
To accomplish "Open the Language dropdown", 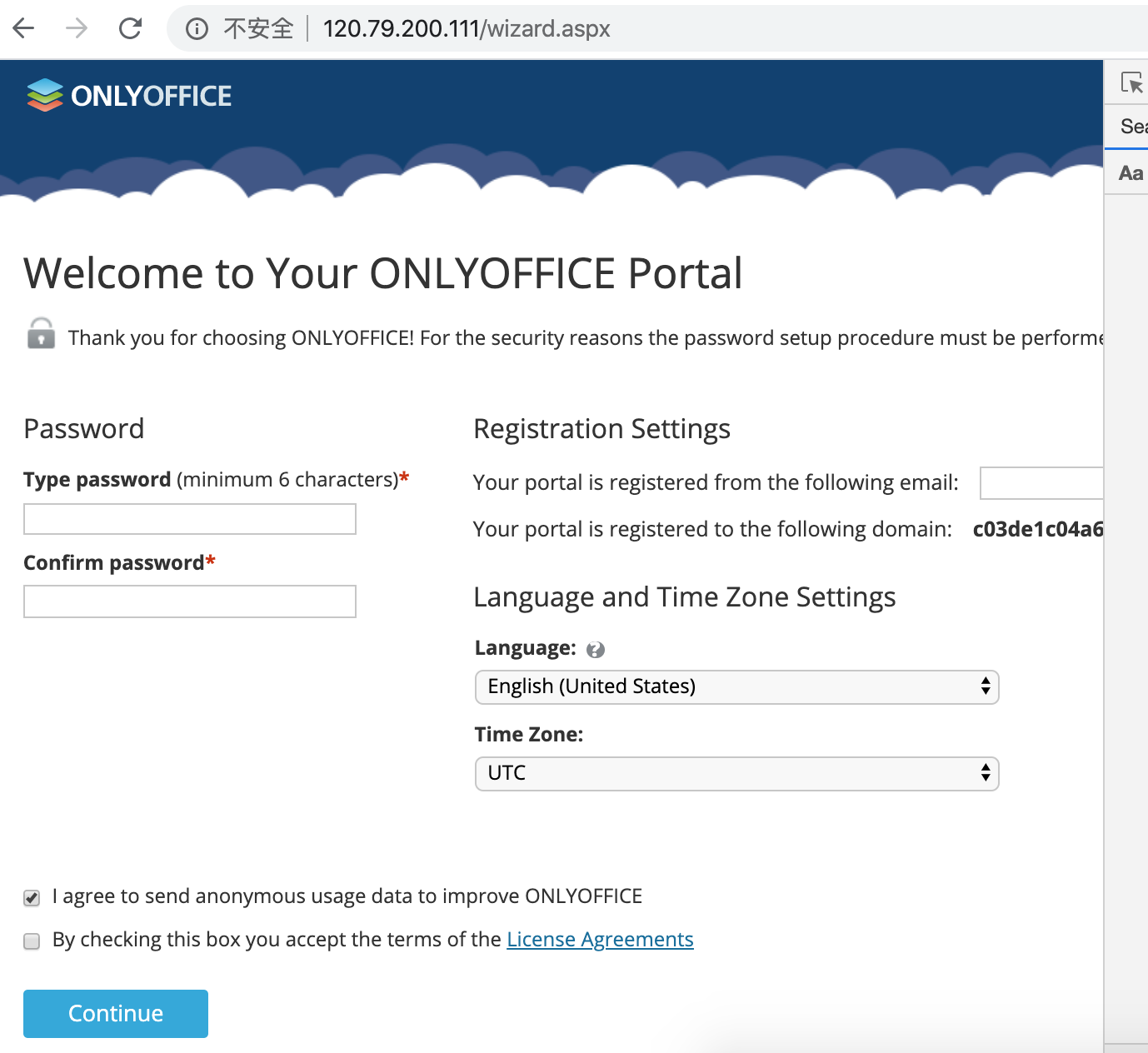I will tap(736, 687).
